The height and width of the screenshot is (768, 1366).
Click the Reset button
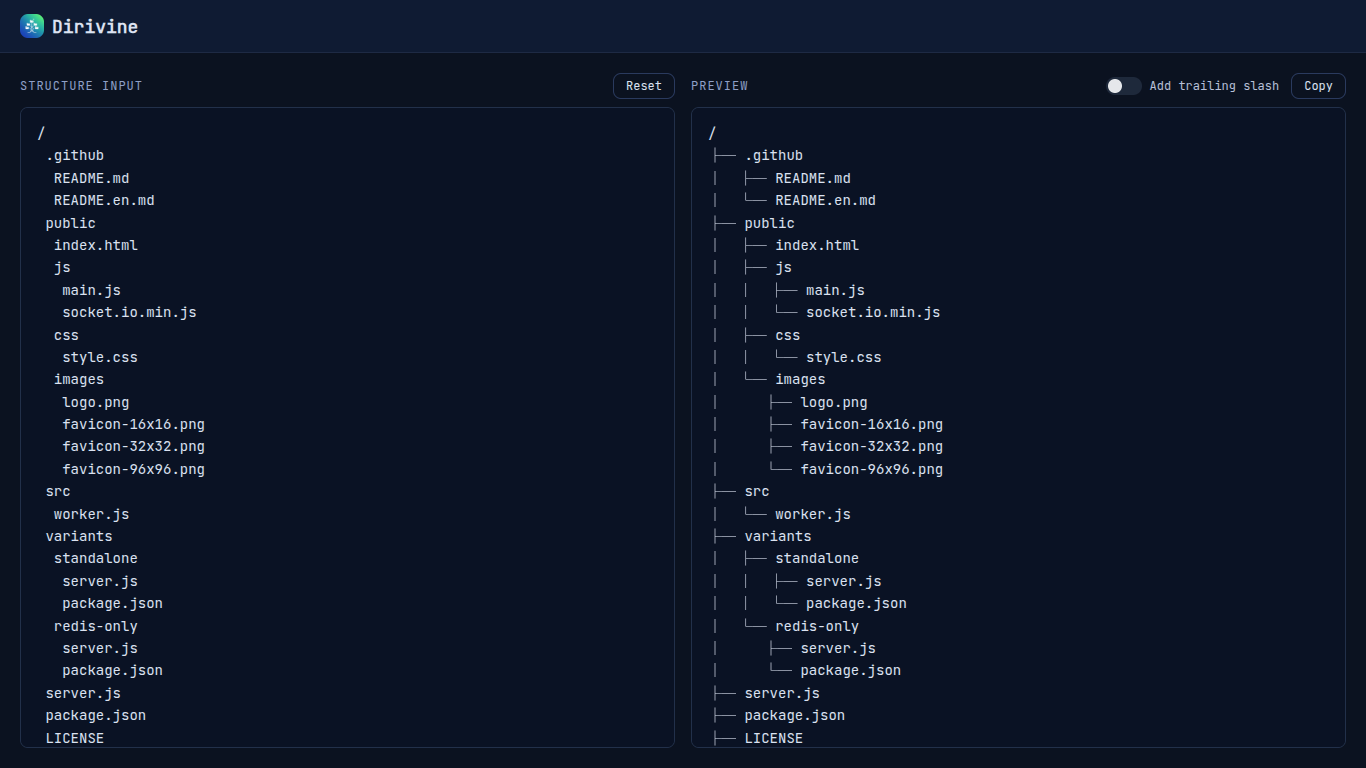click(x=643, y=86)
